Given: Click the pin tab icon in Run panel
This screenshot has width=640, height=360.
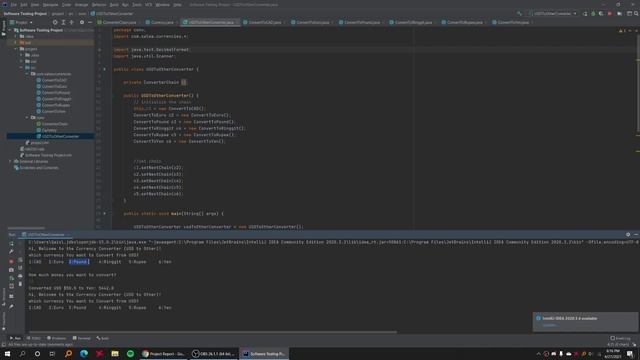Looking at the screenshot, I should point(11,307).
